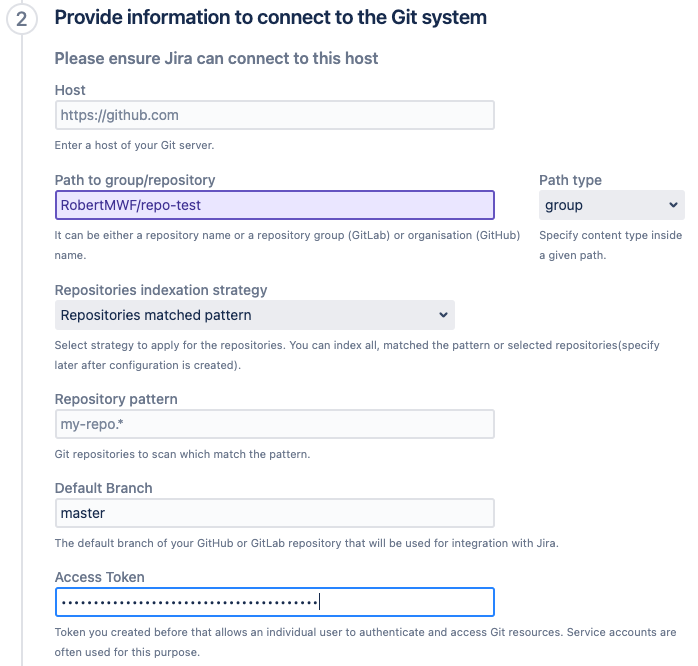This screenshot has height=666, width=698.
Task: Click the 'Enter a host of your Git server' hint
Action: click(x=134, y=145)
